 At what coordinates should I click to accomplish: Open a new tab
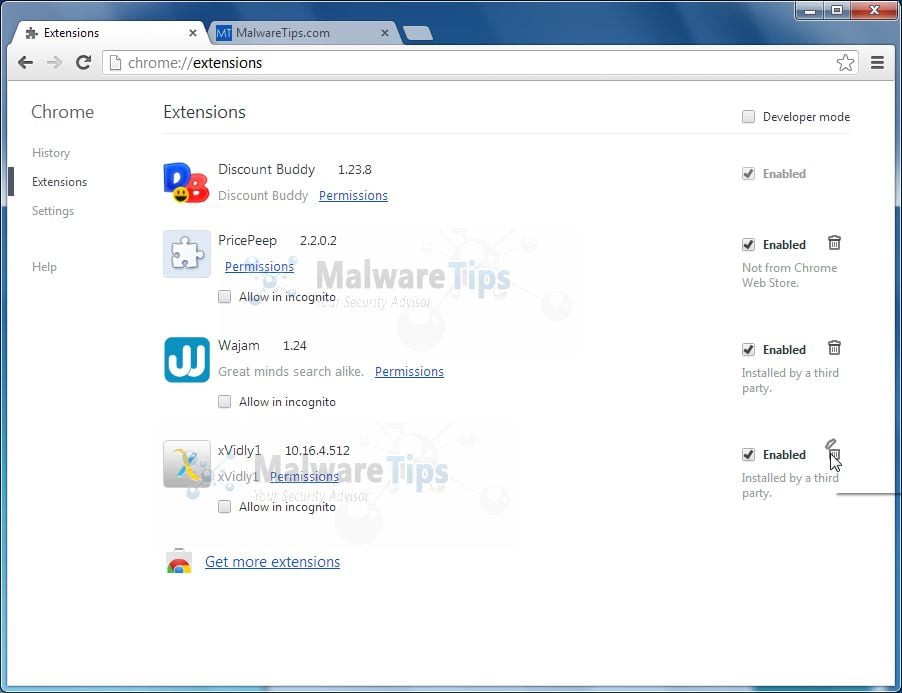coord(418,33)
